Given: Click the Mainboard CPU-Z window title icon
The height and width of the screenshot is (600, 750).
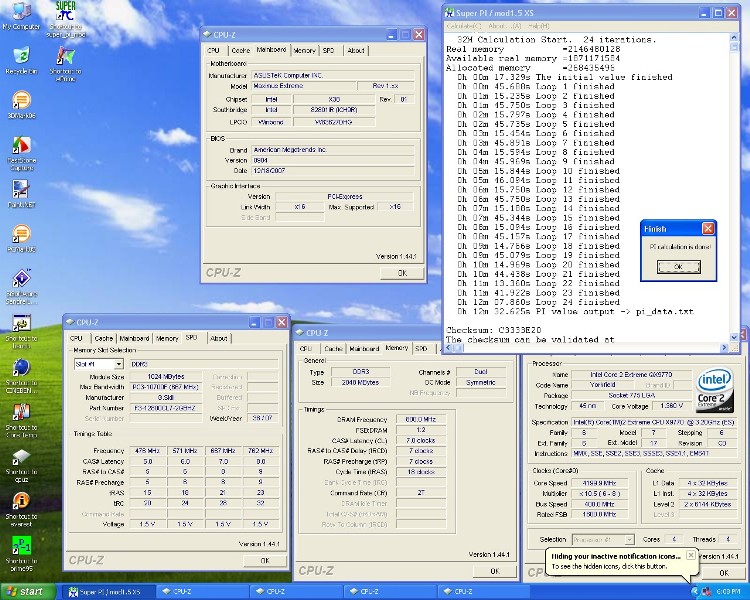Looking at the screenshot, I should [207, 34].
